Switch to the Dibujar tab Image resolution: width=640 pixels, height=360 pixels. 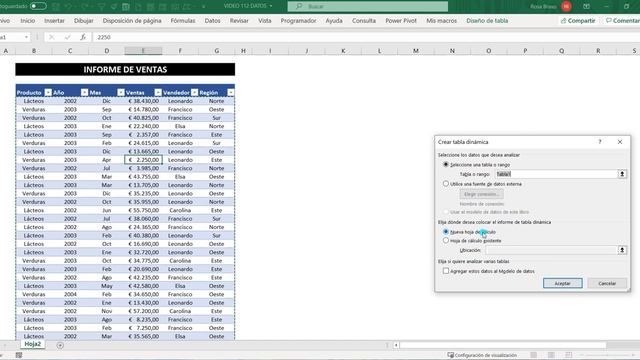[84, 20]
